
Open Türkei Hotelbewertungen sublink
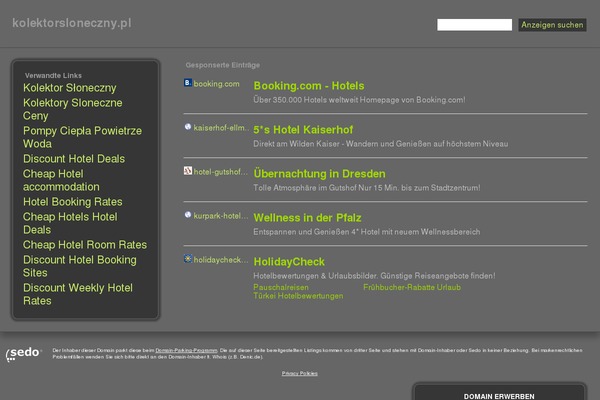(x=298, y=296)
